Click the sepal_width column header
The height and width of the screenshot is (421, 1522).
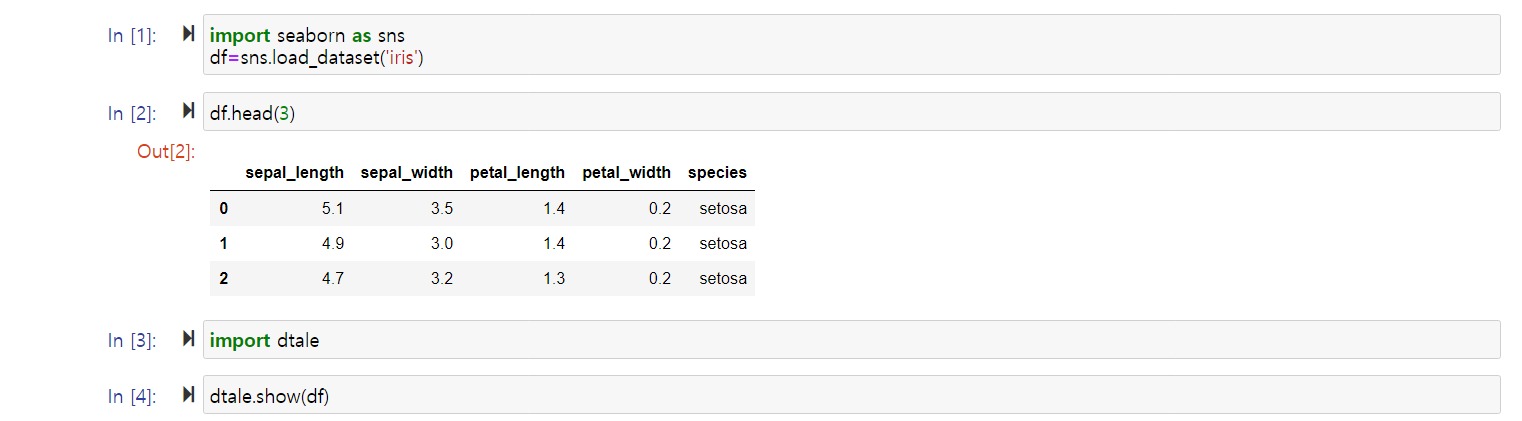pos(406,172)
